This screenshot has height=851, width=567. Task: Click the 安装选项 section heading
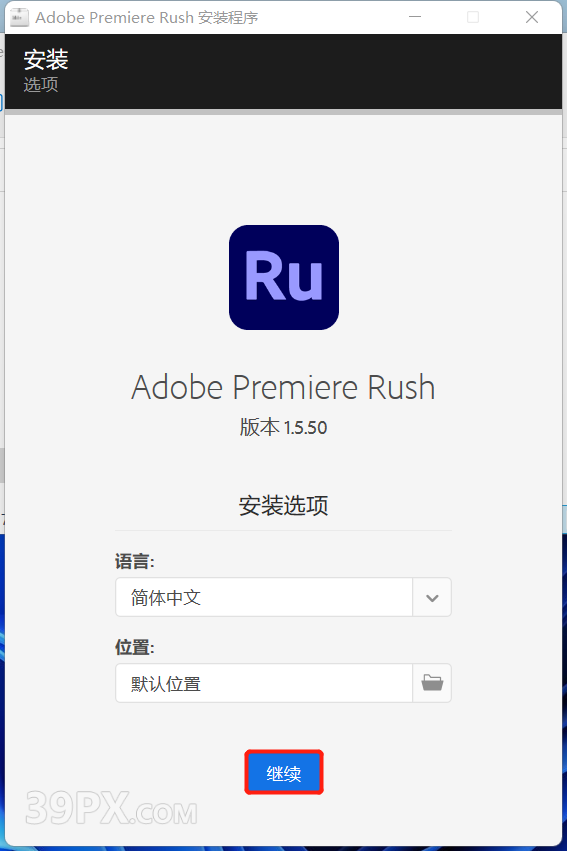click(283, 505)
